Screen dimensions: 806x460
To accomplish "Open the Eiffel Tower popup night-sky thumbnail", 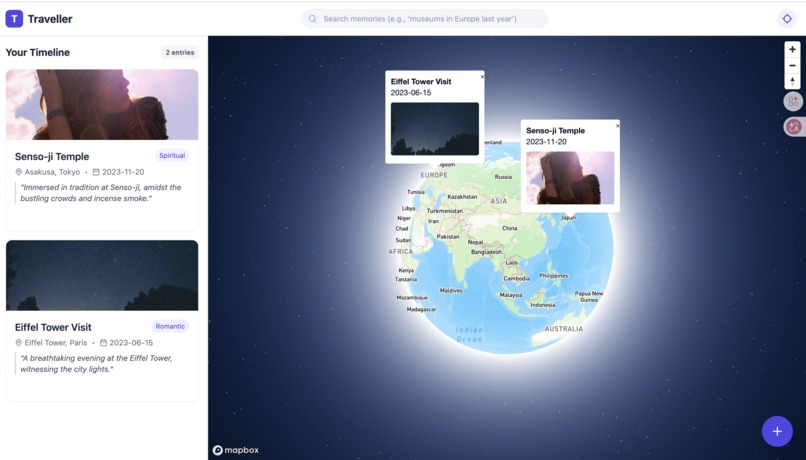I will [x=435, y=128].
